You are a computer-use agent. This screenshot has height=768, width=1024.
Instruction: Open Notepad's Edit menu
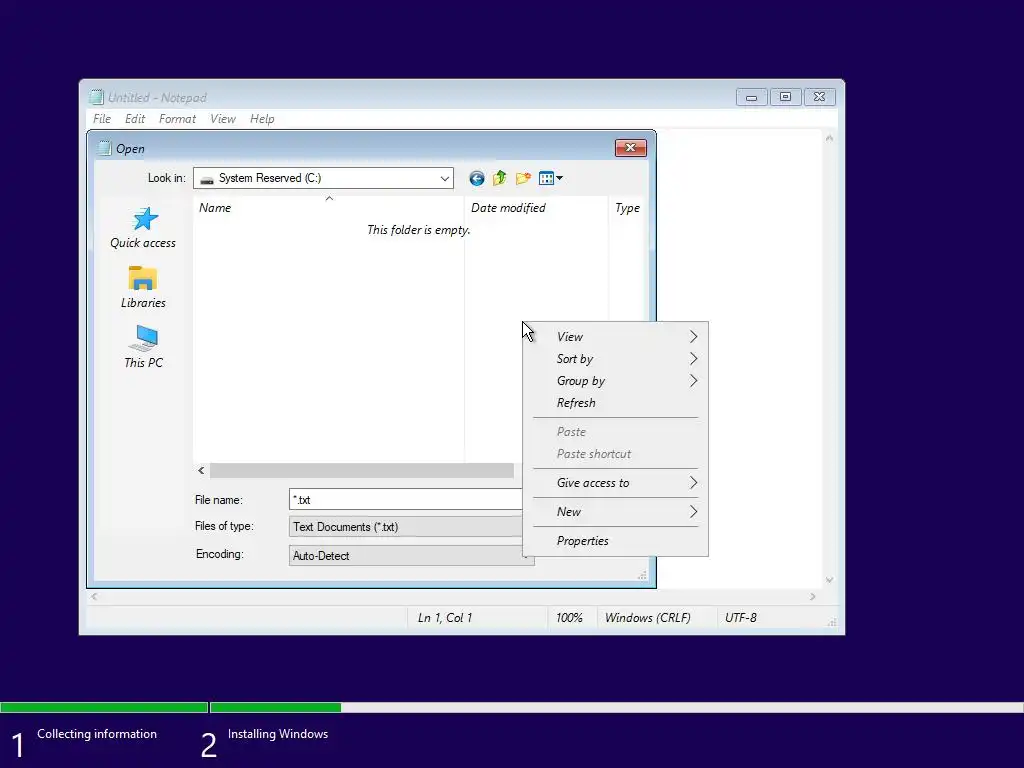135,119
